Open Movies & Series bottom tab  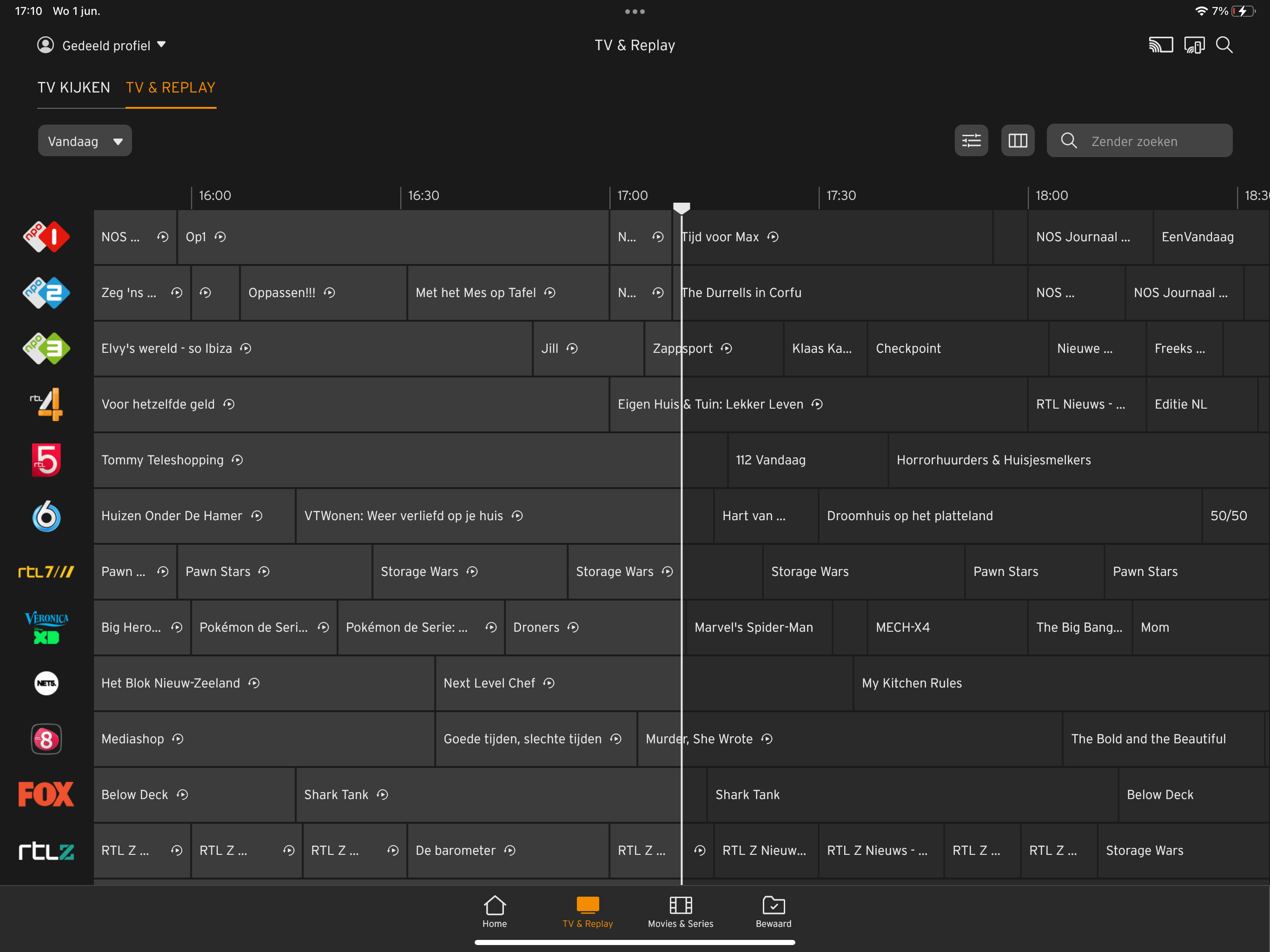681,911
